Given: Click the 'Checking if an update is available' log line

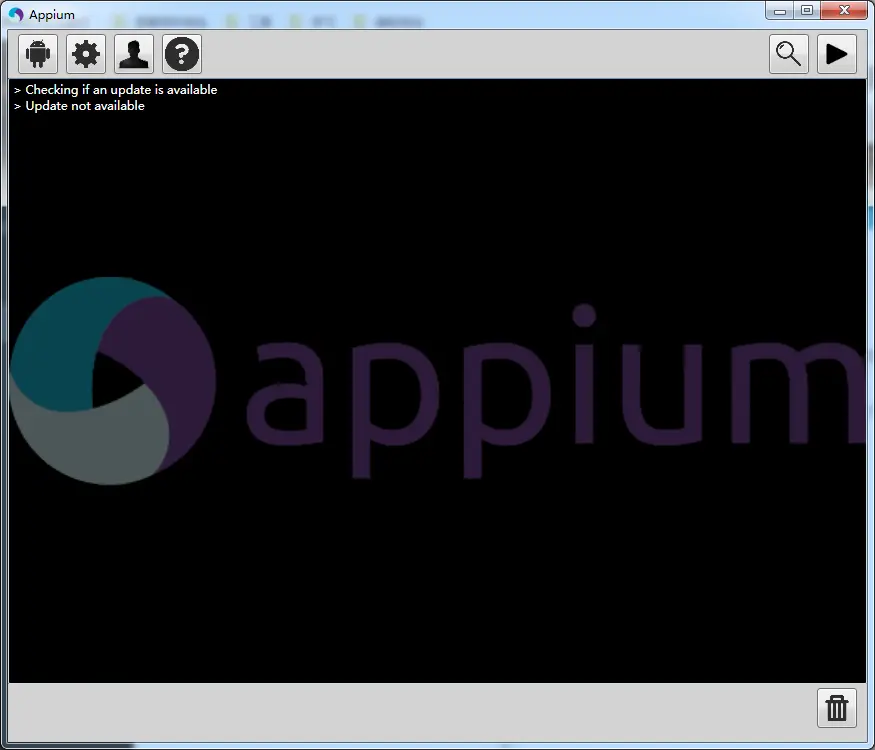Looking at the screenshot, I should pos(121,90).
